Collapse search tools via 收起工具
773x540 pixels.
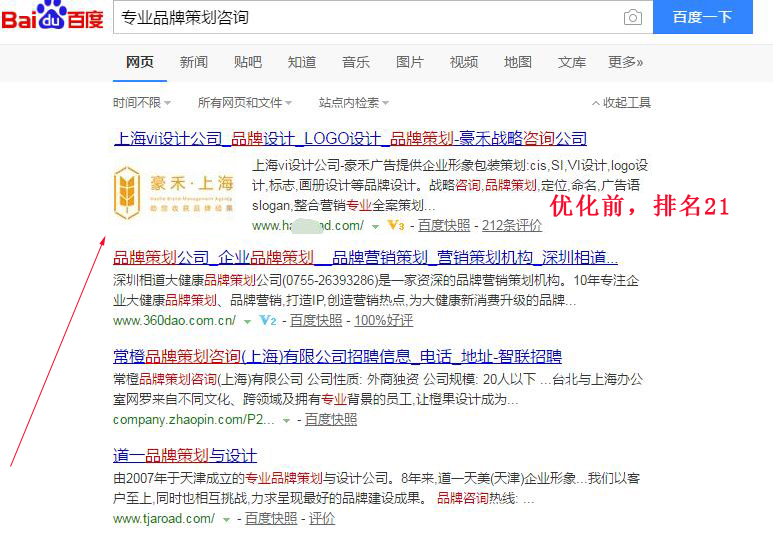(622, 103)
